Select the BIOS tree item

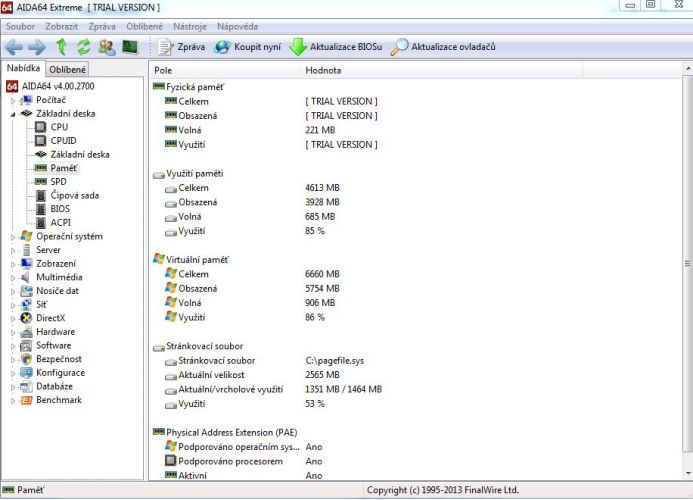pos(53,209)
